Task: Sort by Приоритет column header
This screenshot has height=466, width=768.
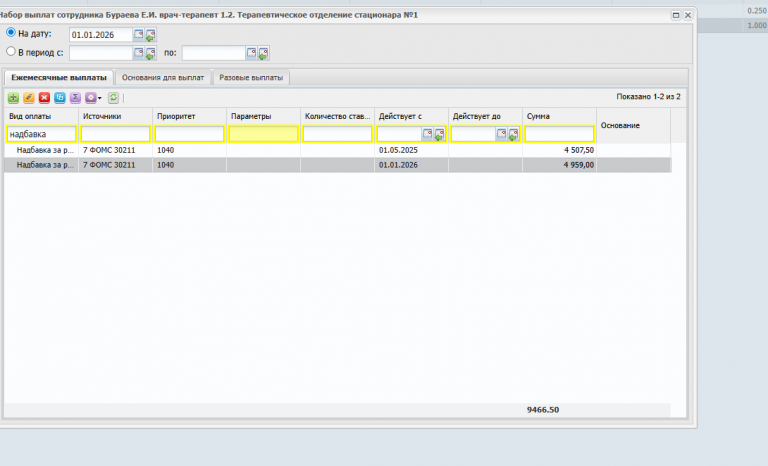Action: 190,117
